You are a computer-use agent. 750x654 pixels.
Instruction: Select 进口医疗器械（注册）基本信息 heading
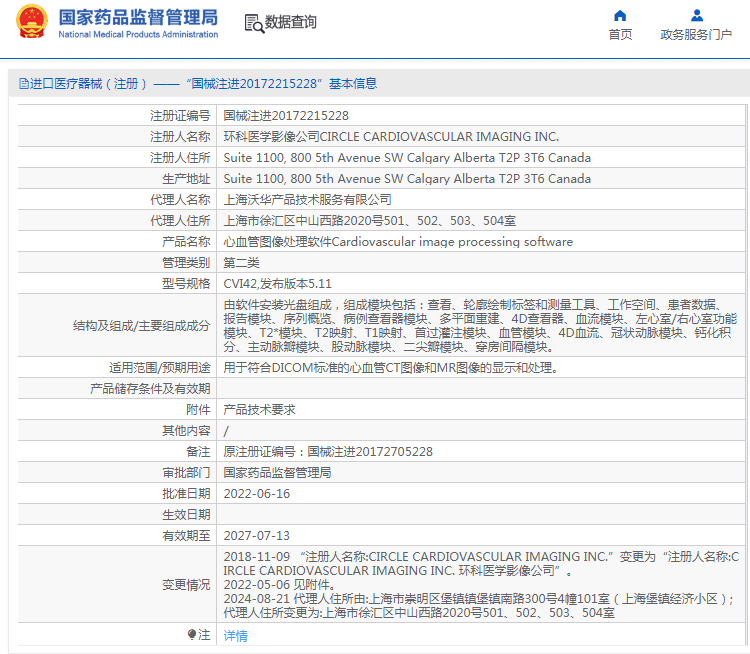point(198,84)
